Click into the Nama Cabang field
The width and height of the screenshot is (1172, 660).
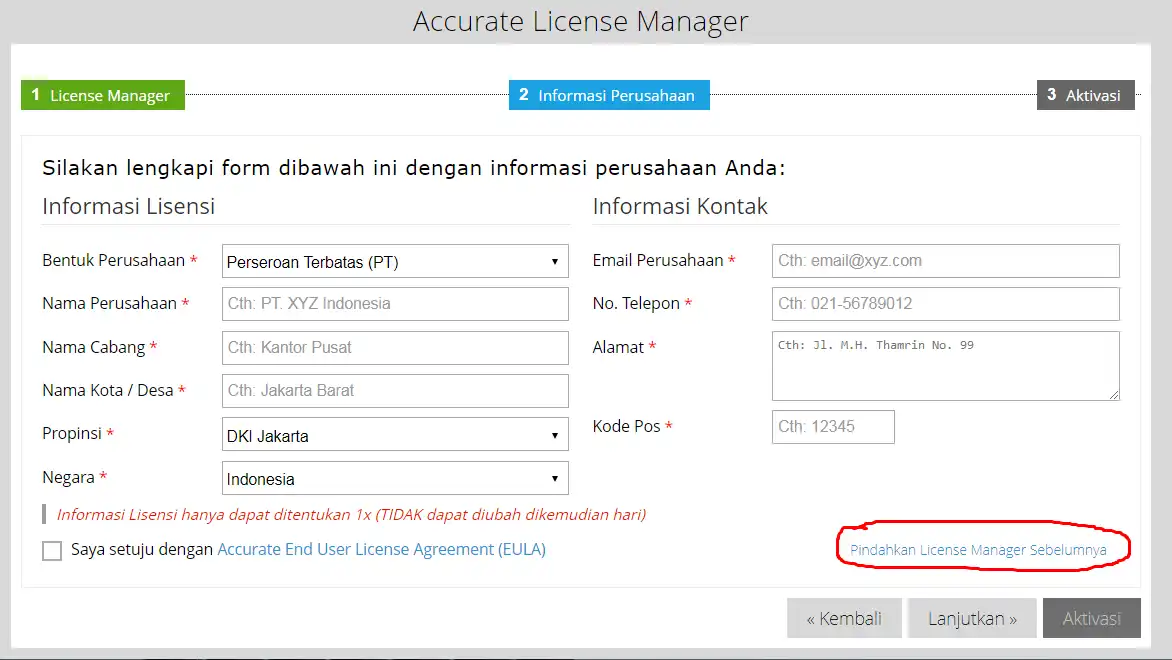tap(395, 348)
